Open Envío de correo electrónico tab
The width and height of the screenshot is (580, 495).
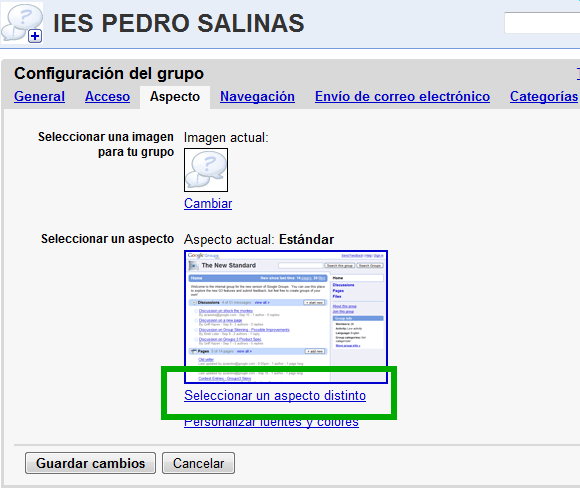(402, 97)
